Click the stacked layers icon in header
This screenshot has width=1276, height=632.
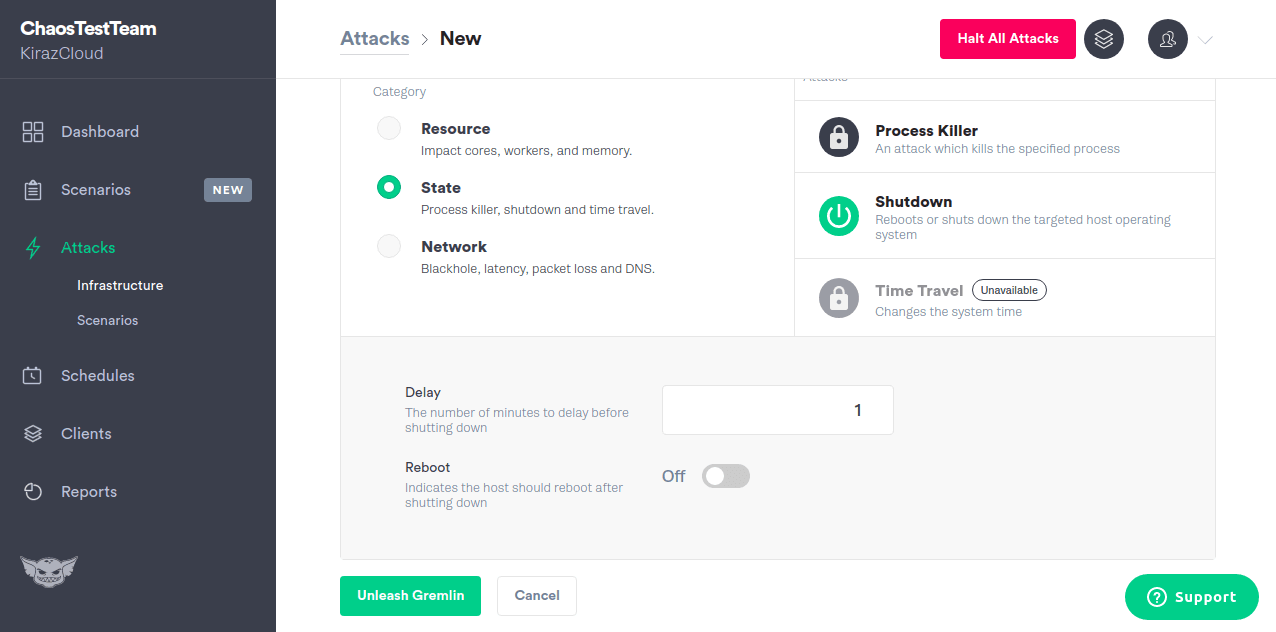tap(1104, 39)
